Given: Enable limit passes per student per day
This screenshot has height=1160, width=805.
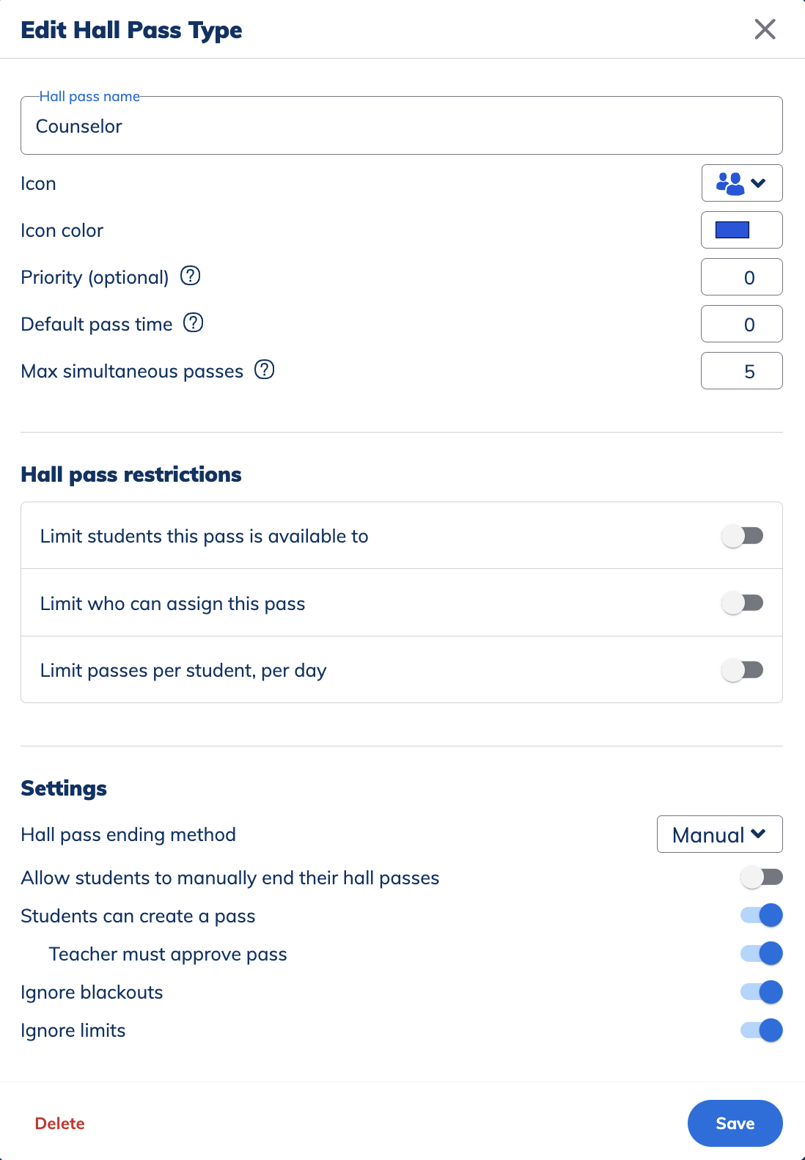Looking at the screenshot, I should (x=742, y=669).
